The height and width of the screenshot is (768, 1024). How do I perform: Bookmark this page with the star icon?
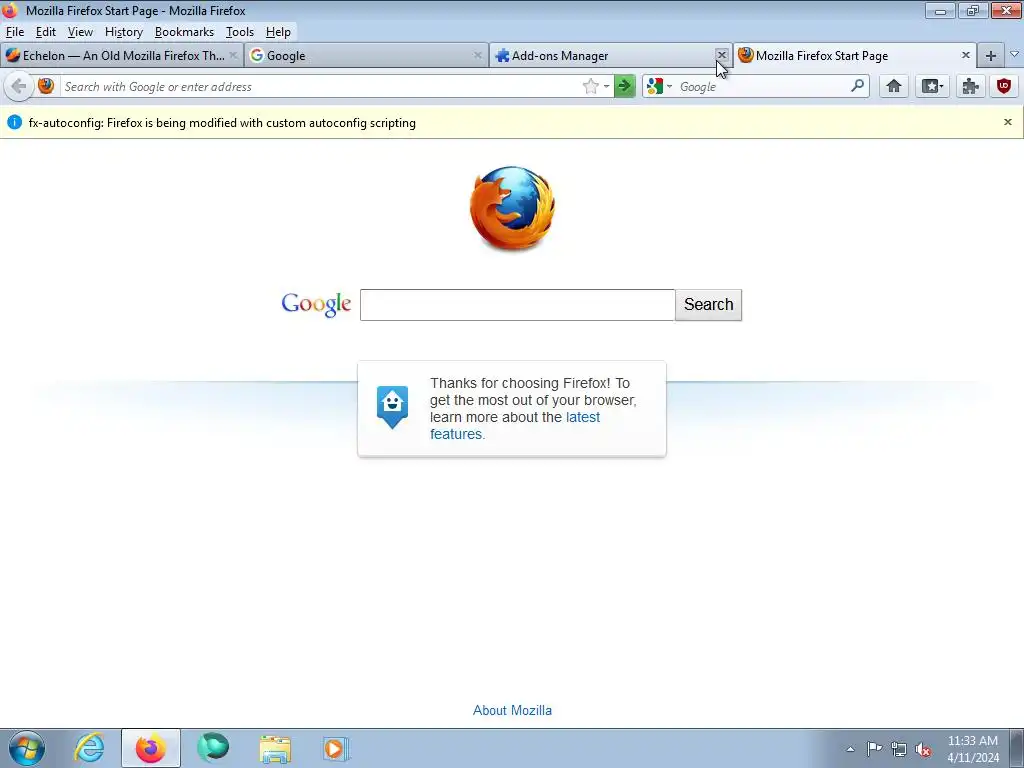[590, 86]
